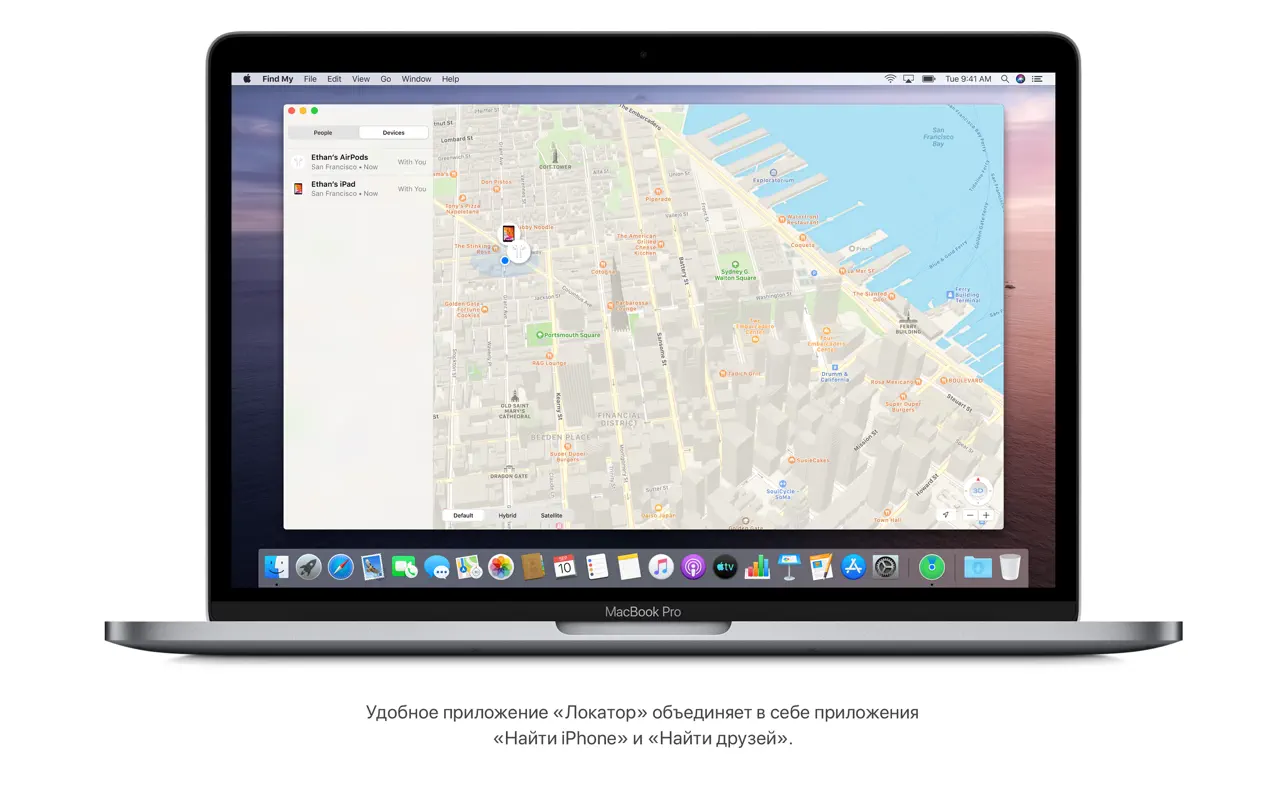Select the Satellite map style

pos(551,515)
